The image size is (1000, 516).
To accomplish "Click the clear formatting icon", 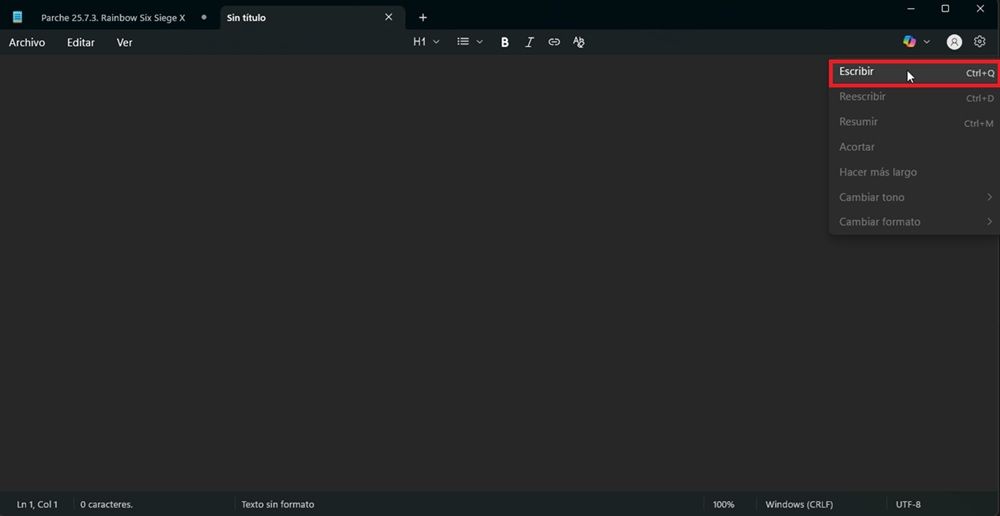I will click(579, 42).
